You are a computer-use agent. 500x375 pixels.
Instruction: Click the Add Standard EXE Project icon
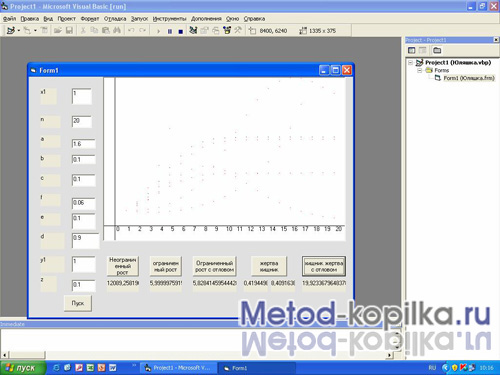click(x=11, y=31)
